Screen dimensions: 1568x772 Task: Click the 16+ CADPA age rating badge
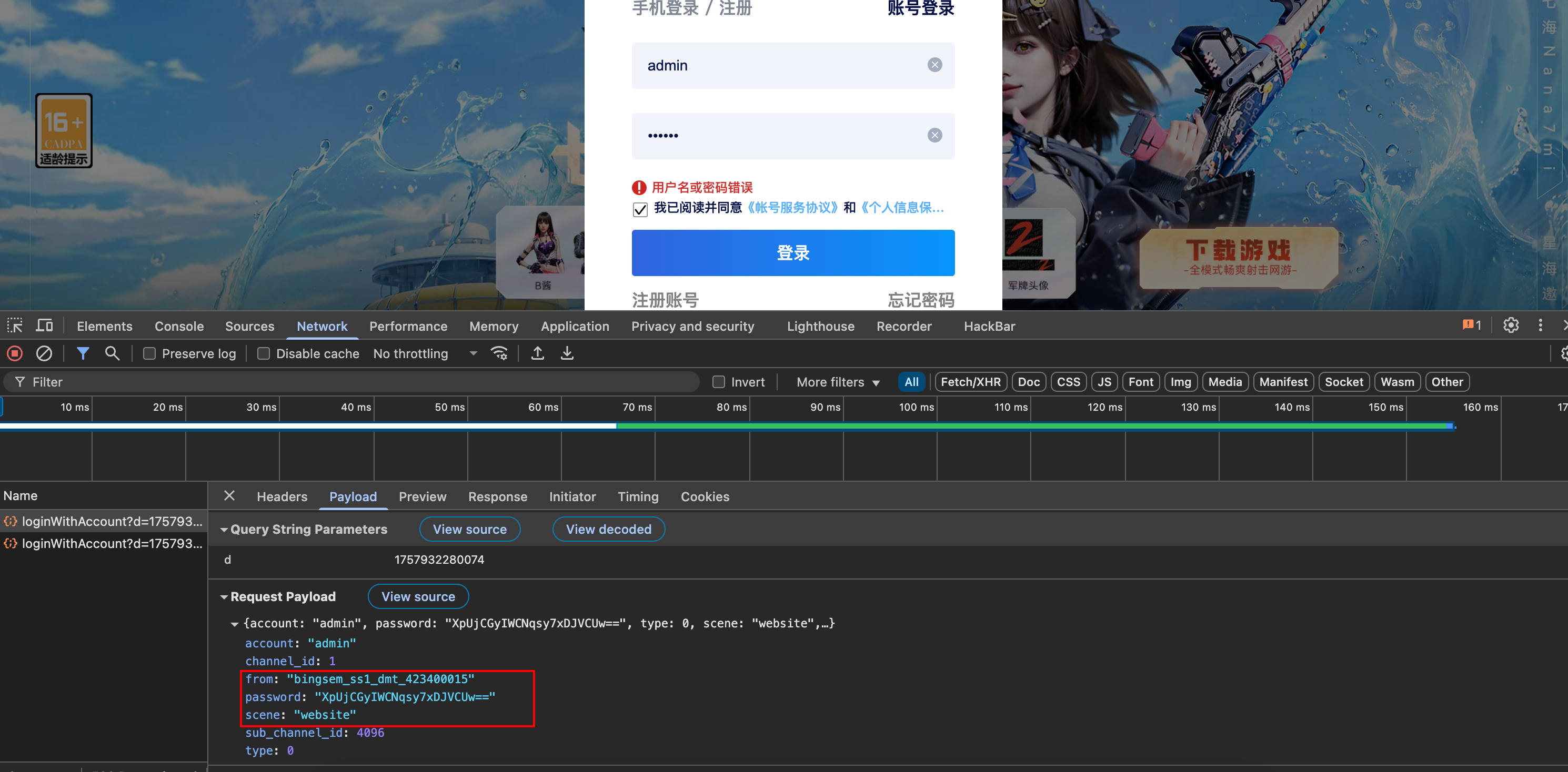tap(64, 131)
